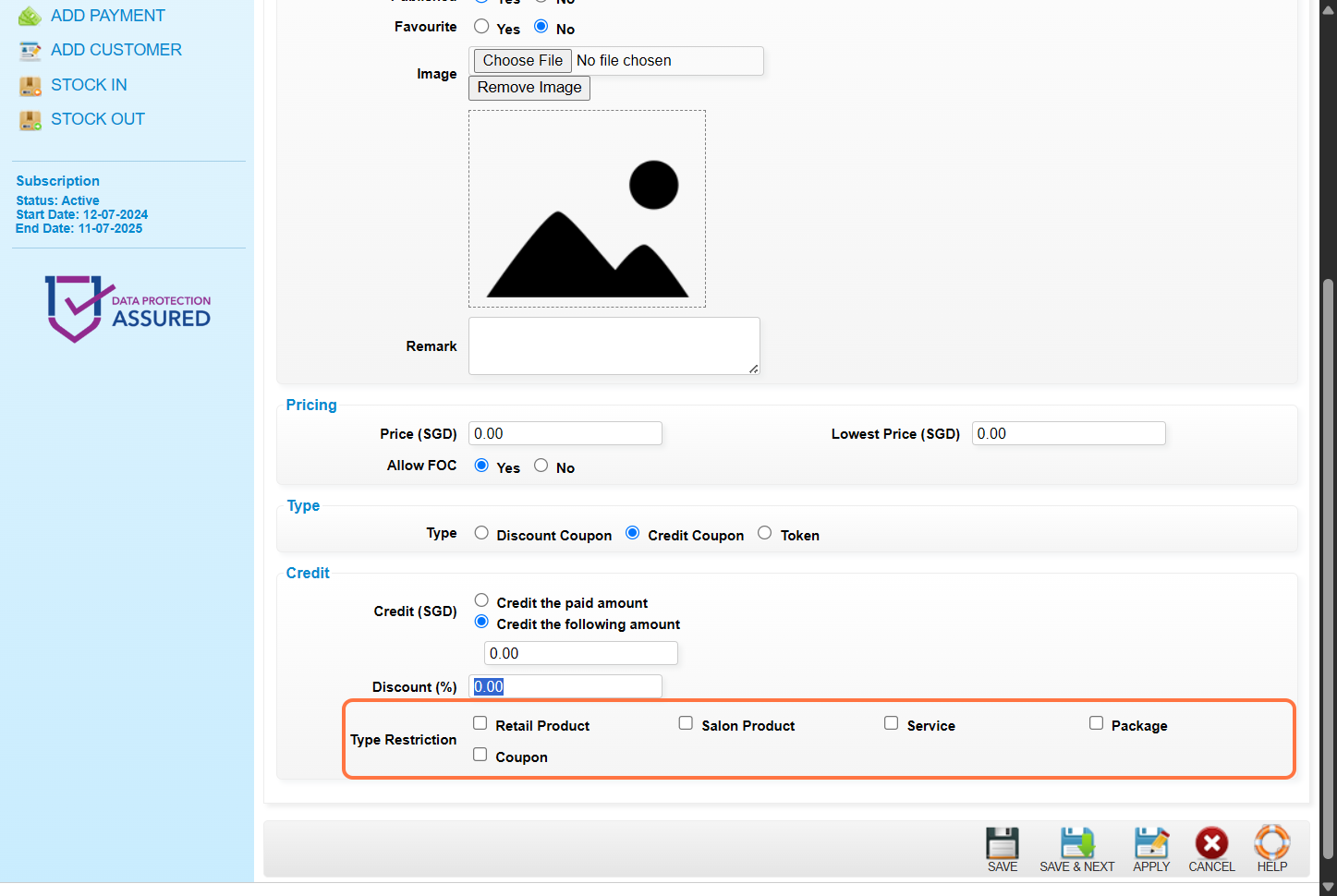Viewport: 1337px width, 896px height.
Task: Open Add Payment from sidebar
Action: tap(107, 16)
